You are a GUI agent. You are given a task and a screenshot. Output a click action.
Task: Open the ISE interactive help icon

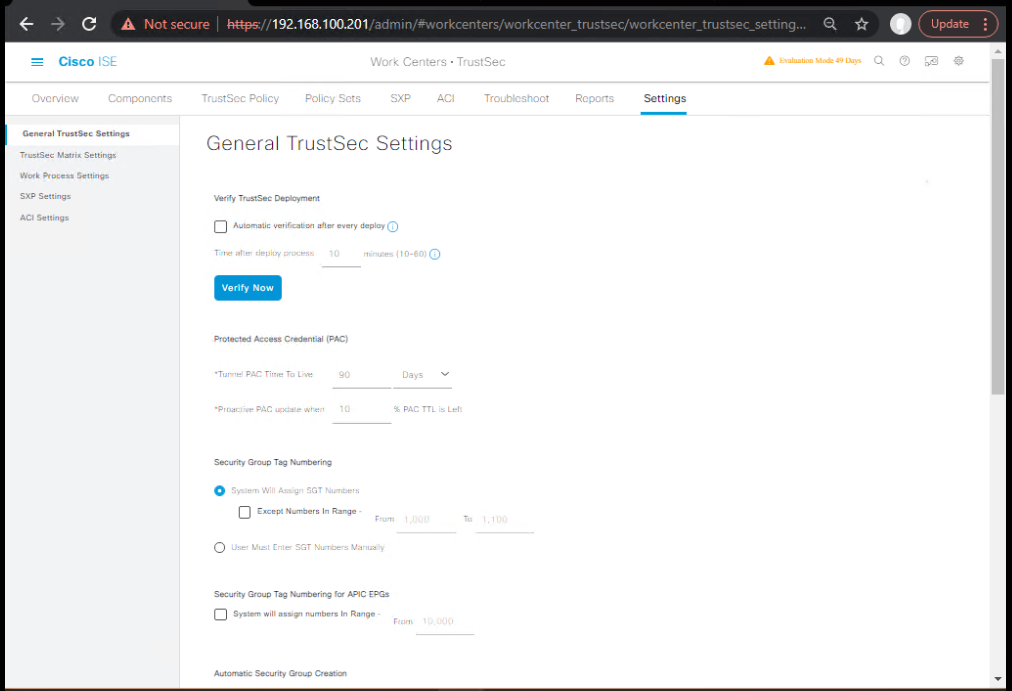[931, 61]
